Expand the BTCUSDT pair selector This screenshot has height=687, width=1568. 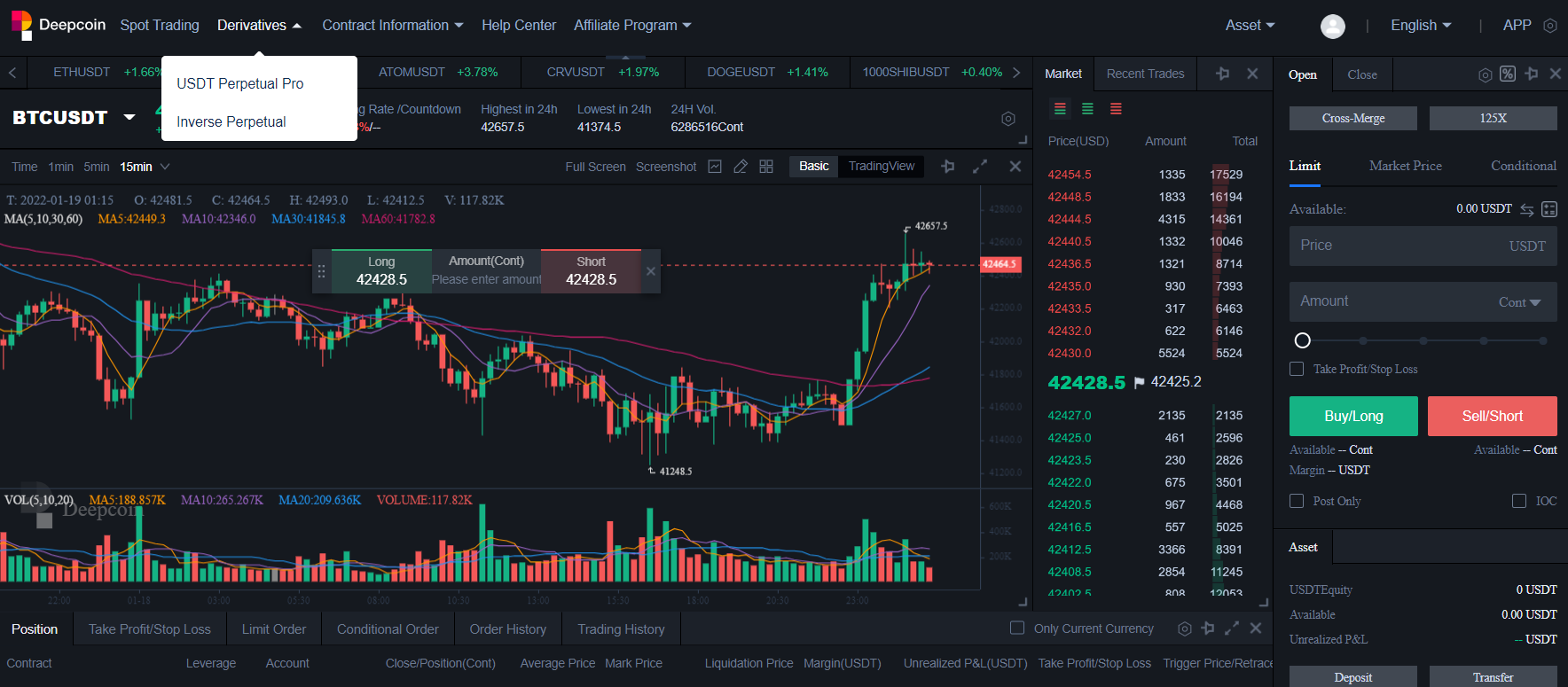coord(129,117)
